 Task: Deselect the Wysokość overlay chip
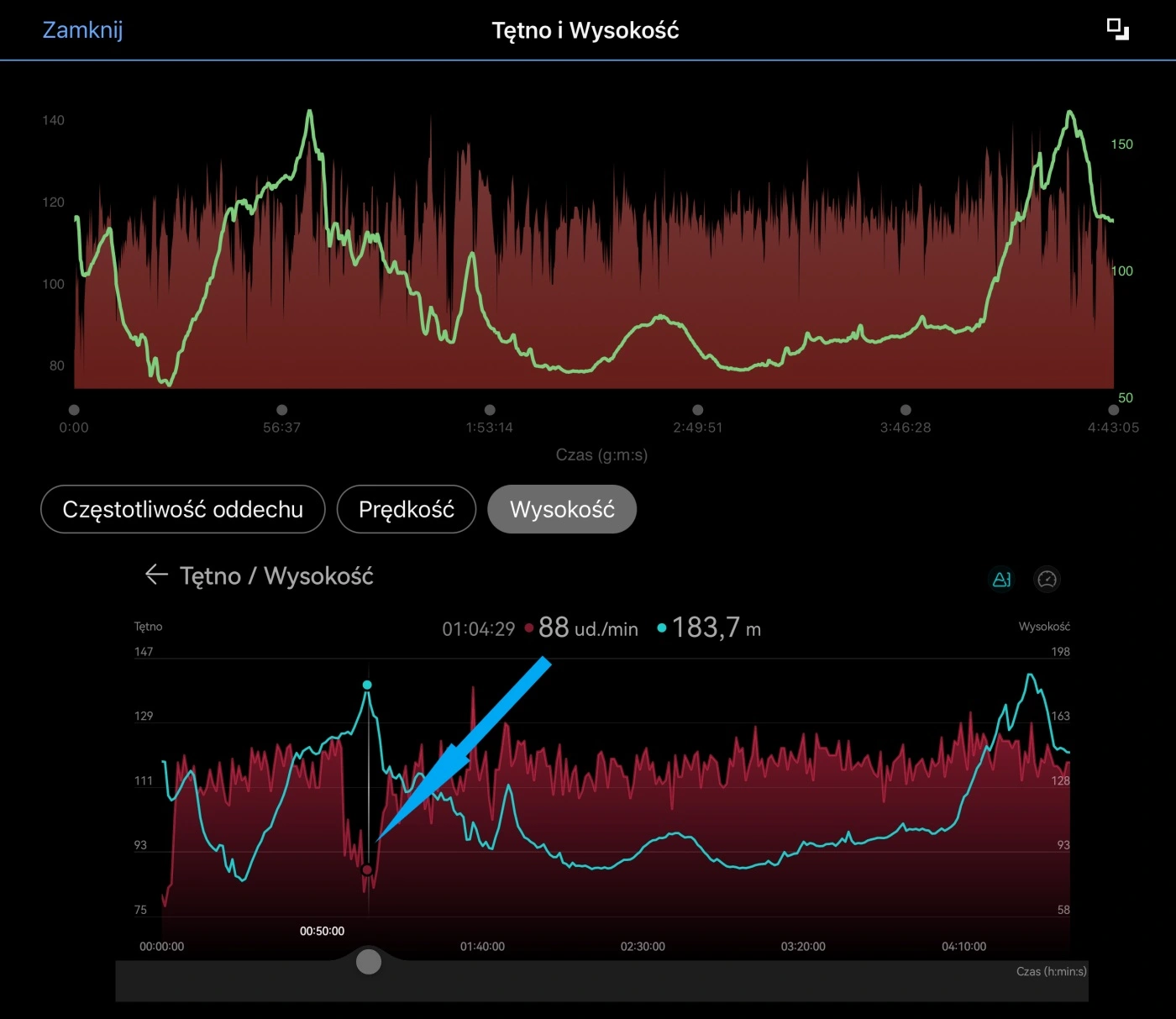pyautogui.click(x=562, y=509)
